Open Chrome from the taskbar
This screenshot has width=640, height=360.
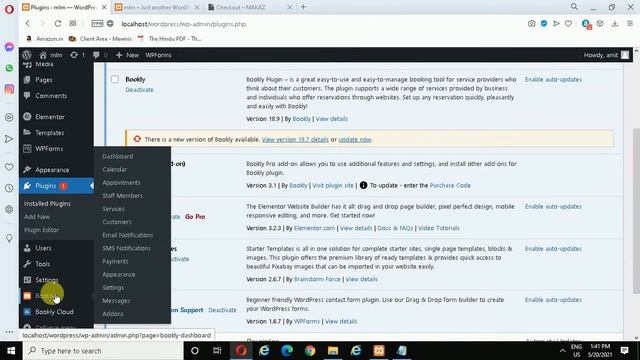click(x=310, y=351)
